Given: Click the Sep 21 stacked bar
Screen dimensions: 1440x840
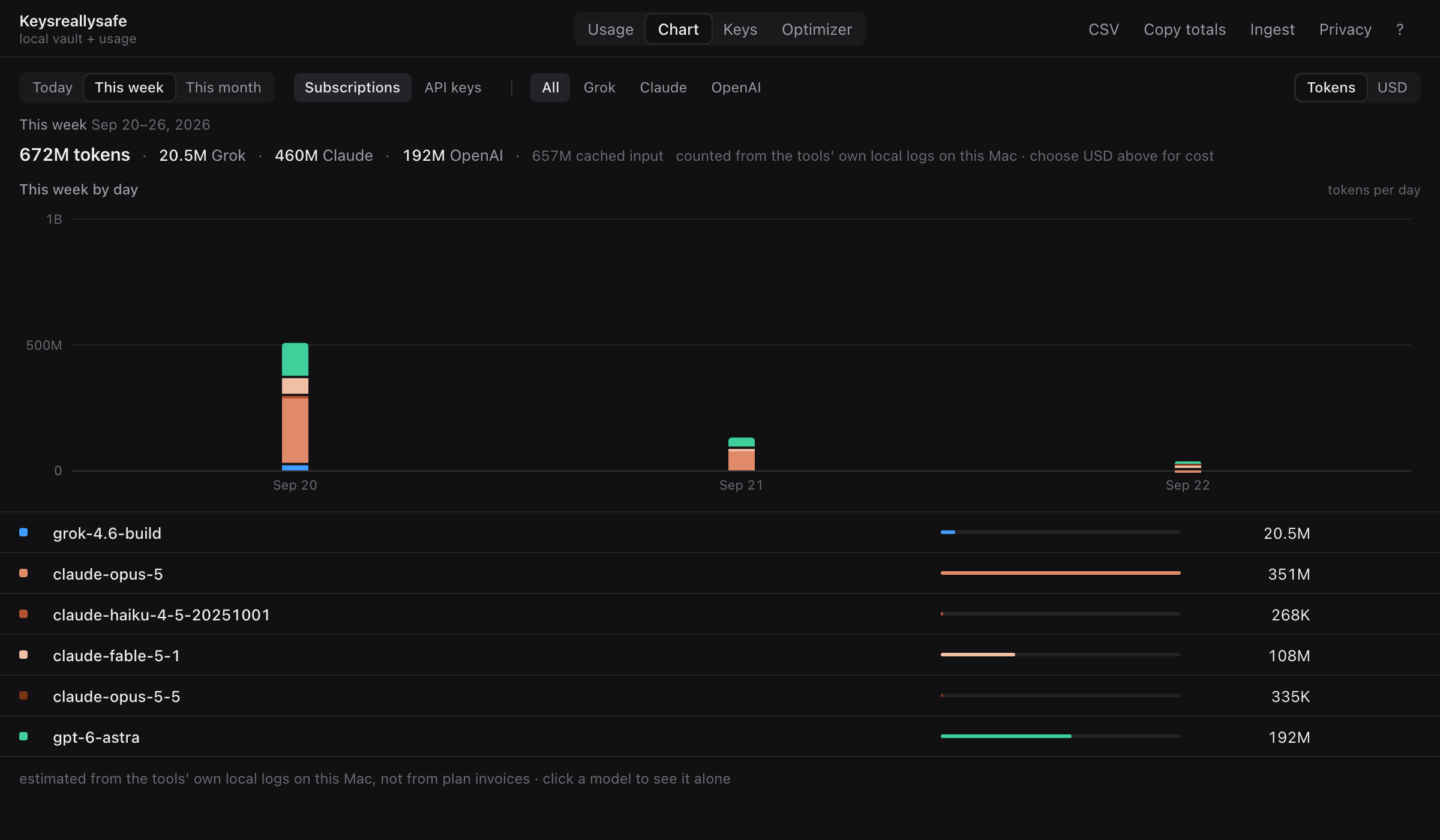Looking at the screenshot, I should pyautogui.click(x=742, y=454).
